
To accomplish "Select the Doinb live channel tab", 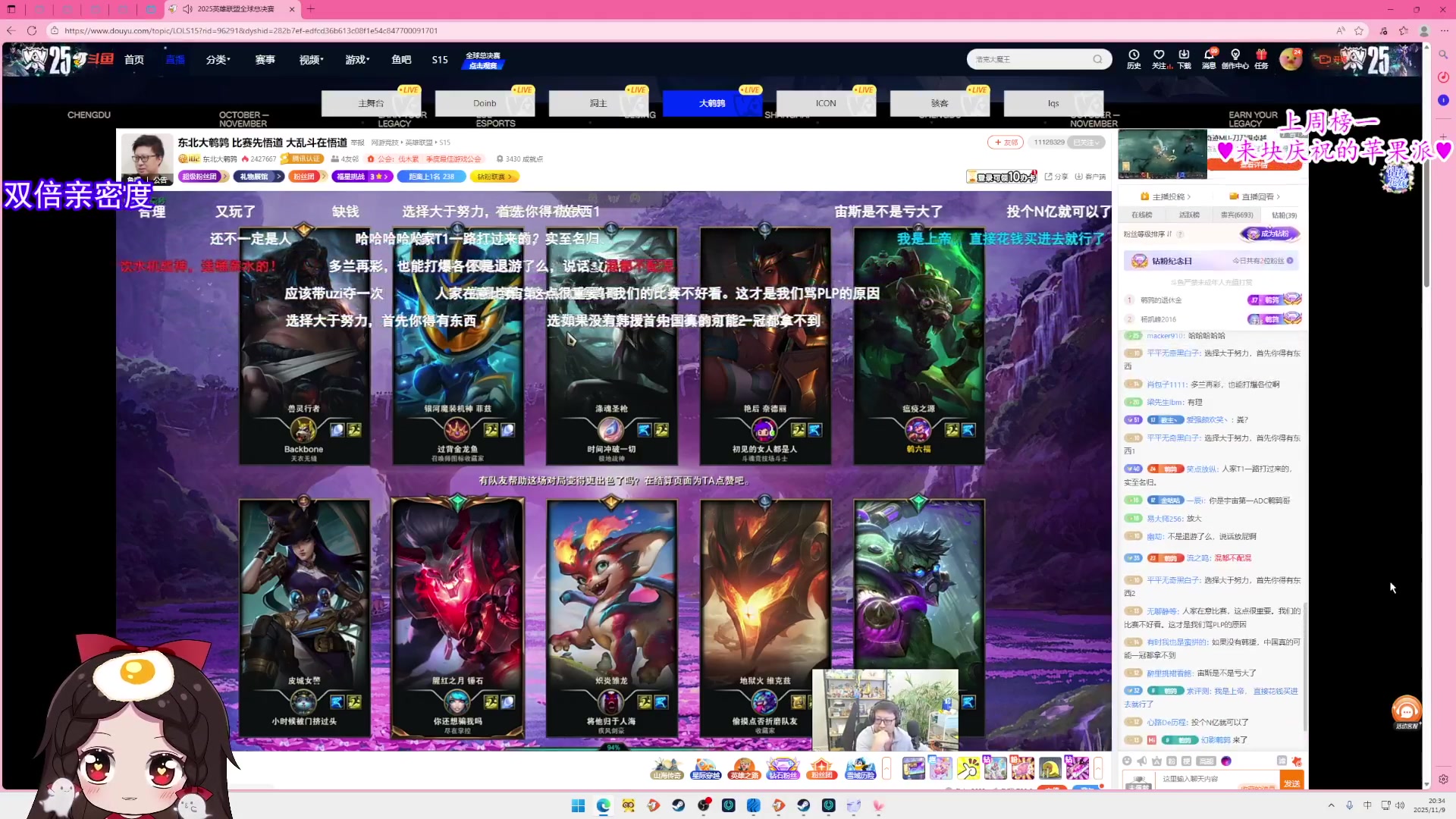I will (x=485, y=103).
